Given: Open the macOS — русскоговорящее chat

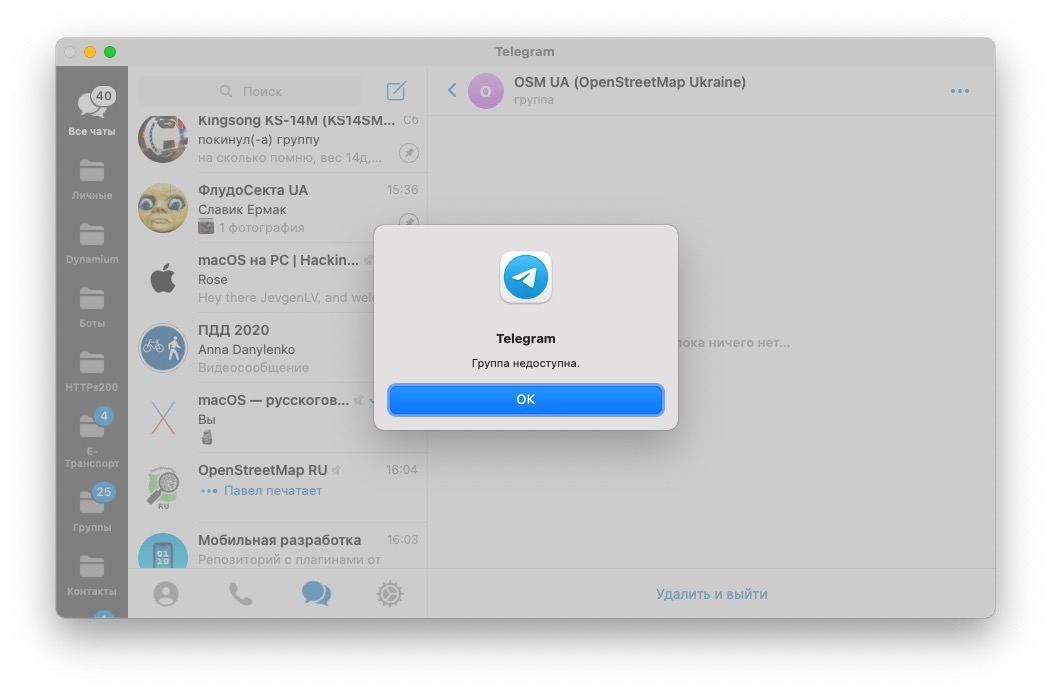Looking at the screenshot, I should pyautogui.click(x=277, y=418).
